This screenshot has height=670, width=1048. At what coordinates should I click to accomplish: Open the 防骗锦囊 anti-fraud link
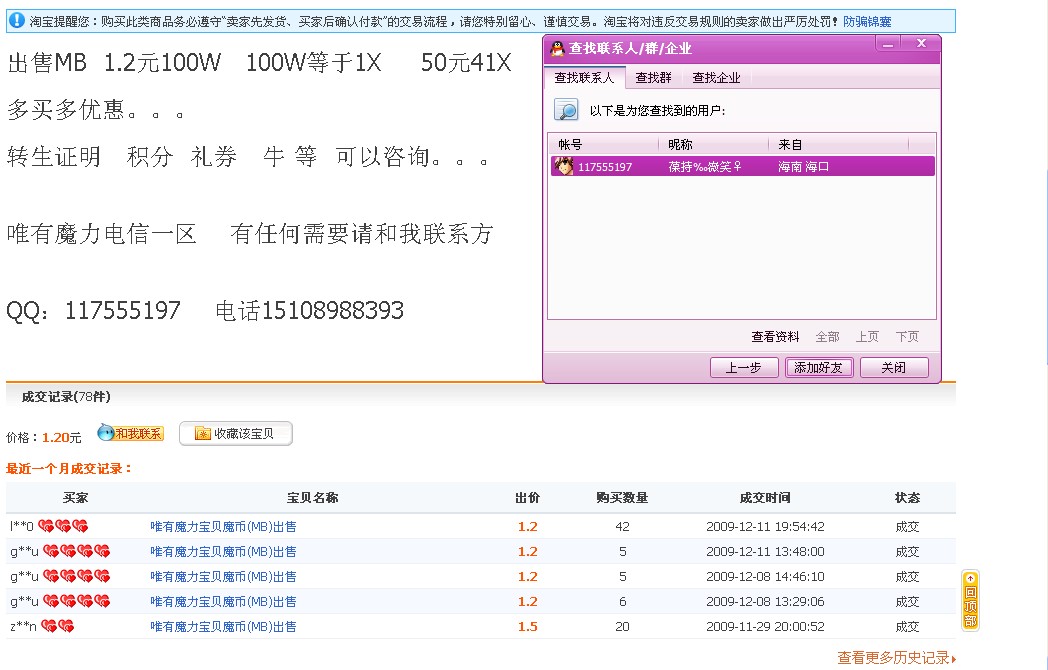pos(867,21)
